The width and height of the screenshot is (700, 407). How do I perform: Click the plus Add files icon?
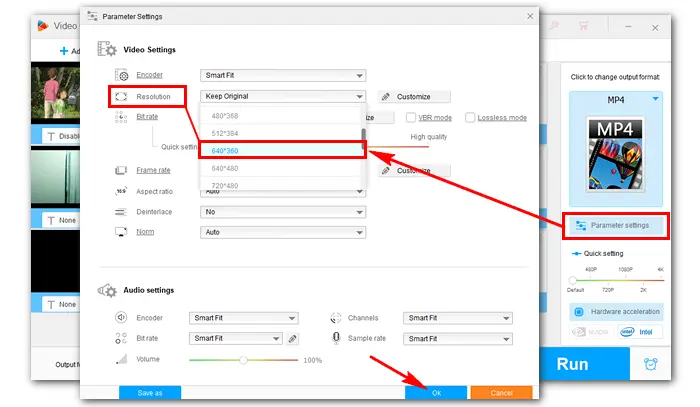[64, 51]
